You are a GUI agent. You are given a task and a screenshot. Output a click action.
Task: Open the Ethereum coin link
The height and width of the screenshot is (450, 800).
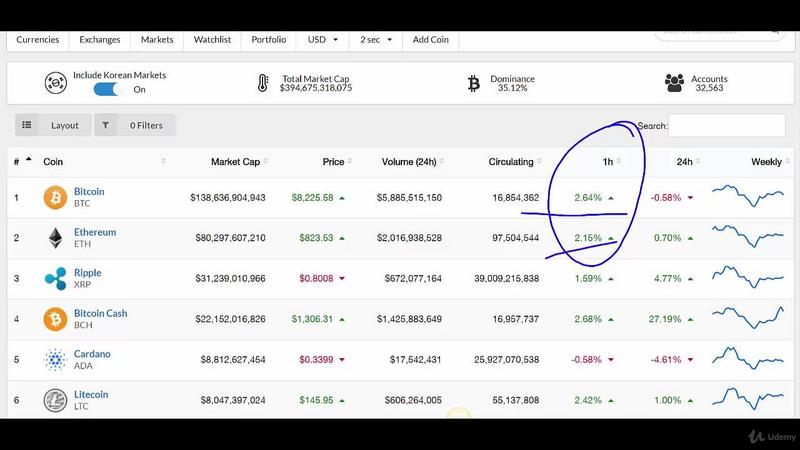[x=95, y=232]
